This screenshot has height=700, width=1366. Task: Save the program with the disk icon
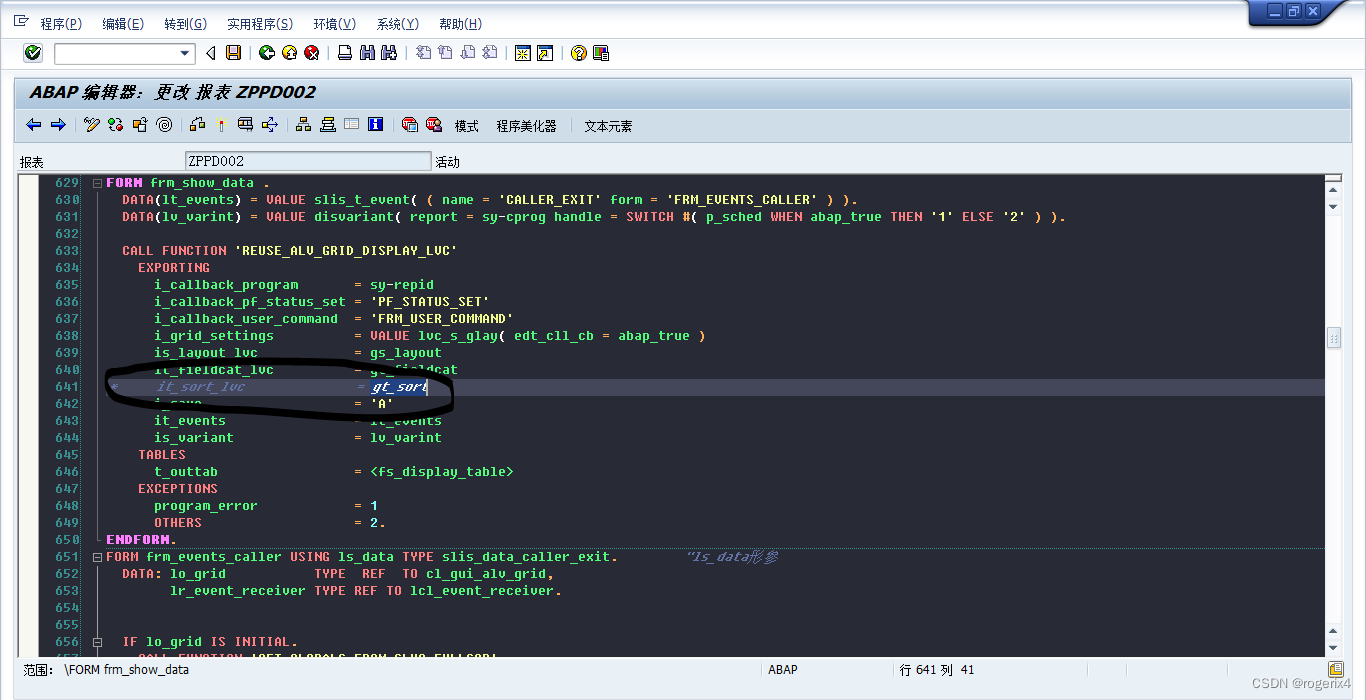tap(234, 52)
